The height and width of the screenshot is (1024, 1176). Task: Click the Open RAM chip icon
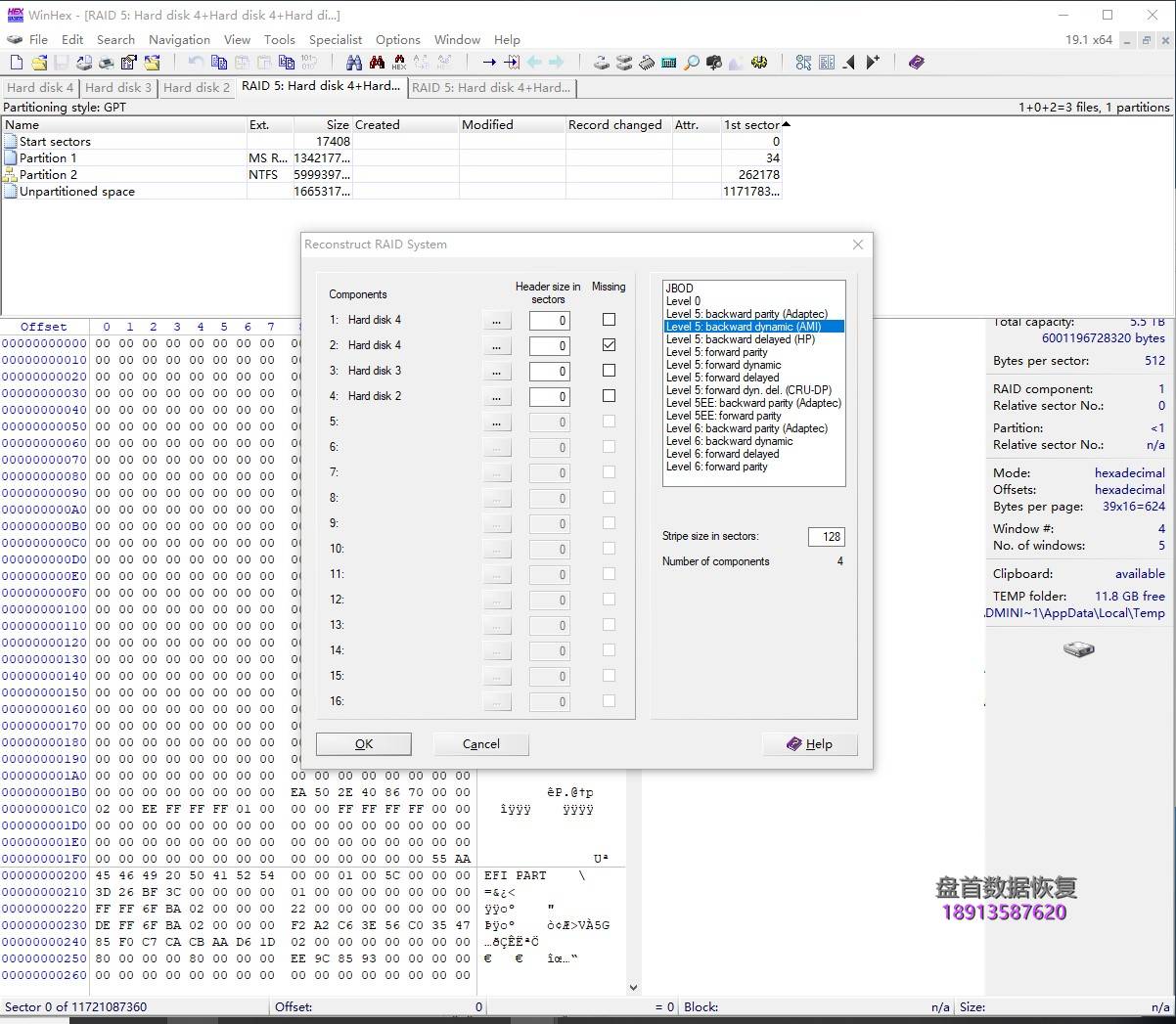pos(646,62)
